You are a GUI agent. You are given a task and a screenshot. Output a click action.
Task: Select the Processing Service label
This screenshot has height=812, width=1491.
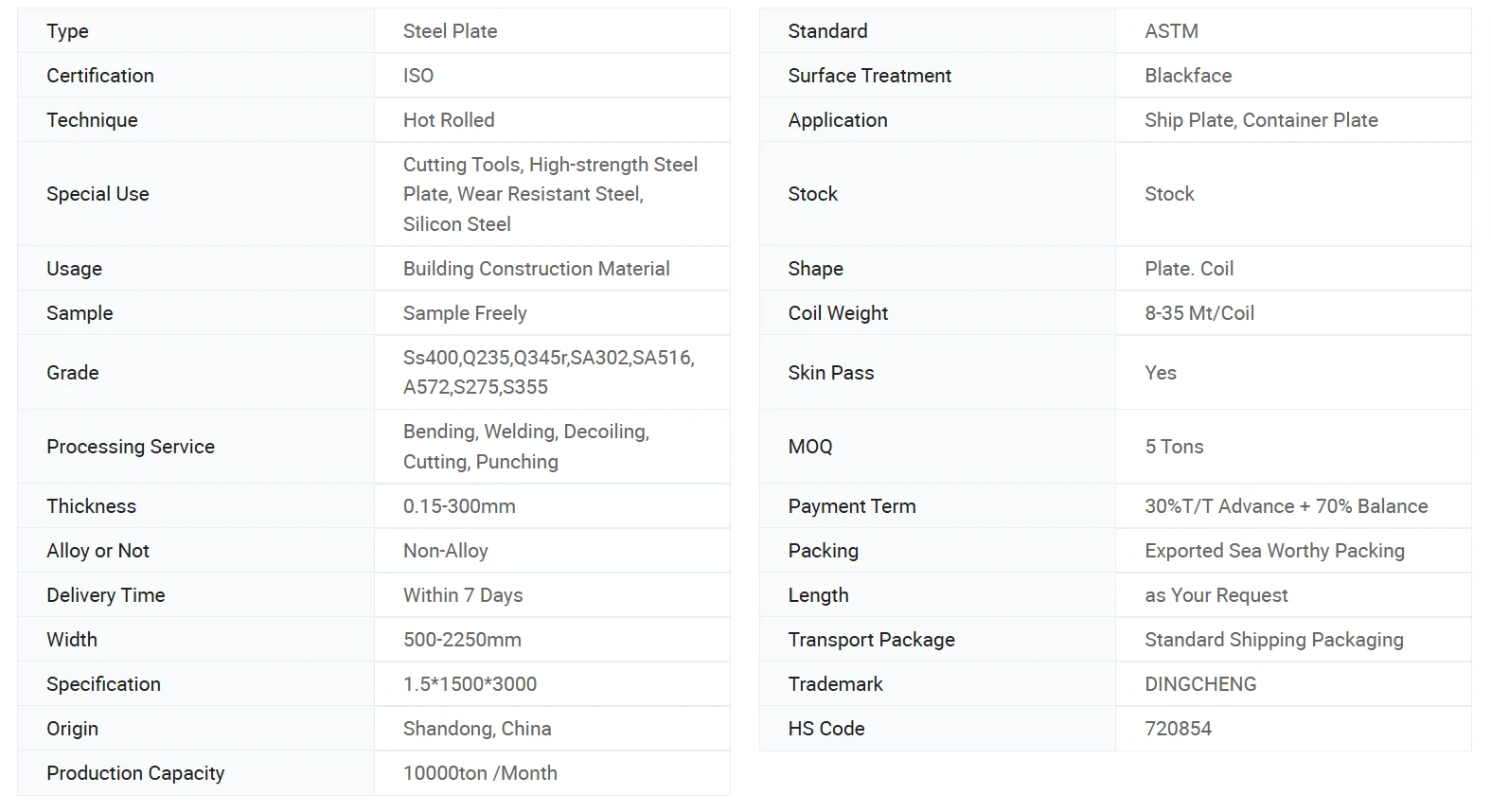(x=131, y=447)
